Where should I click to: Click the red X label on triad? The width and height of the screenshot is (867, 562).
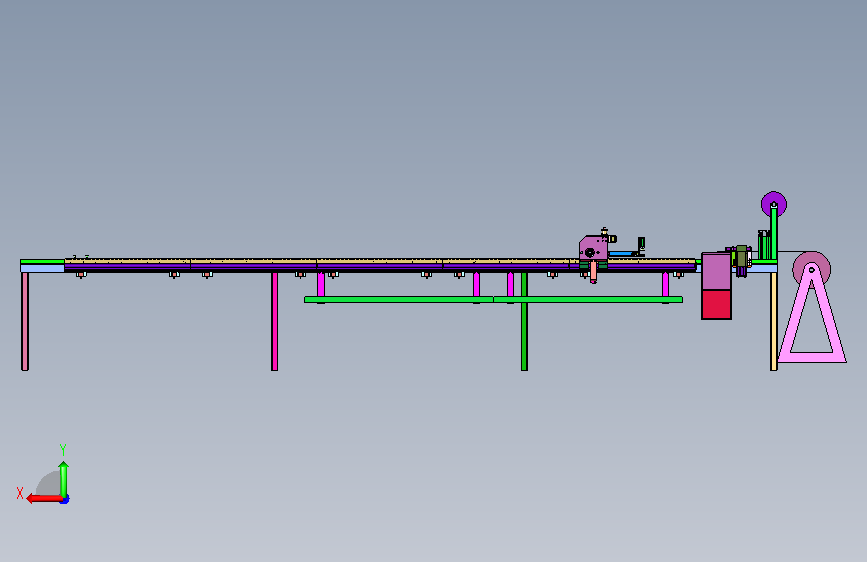click(20, 493)
